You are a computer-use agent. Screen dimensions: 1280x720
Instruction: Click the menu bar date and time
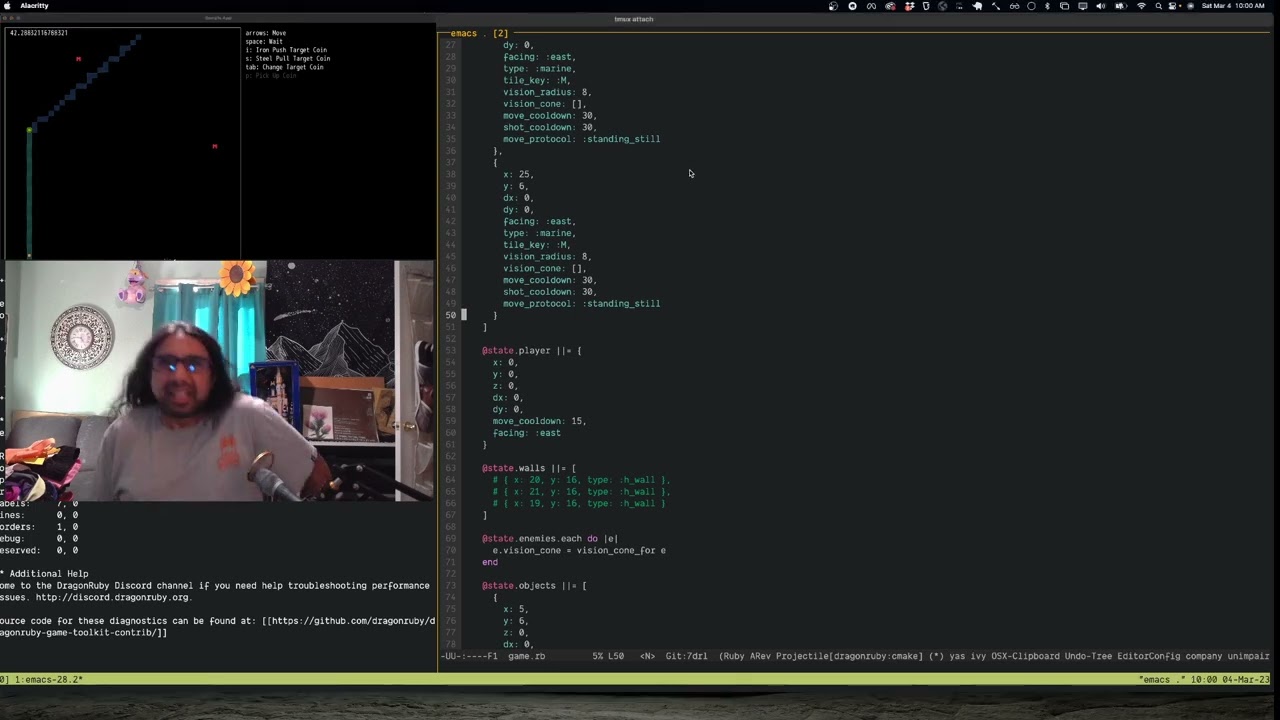click(x=1233, y=6)
